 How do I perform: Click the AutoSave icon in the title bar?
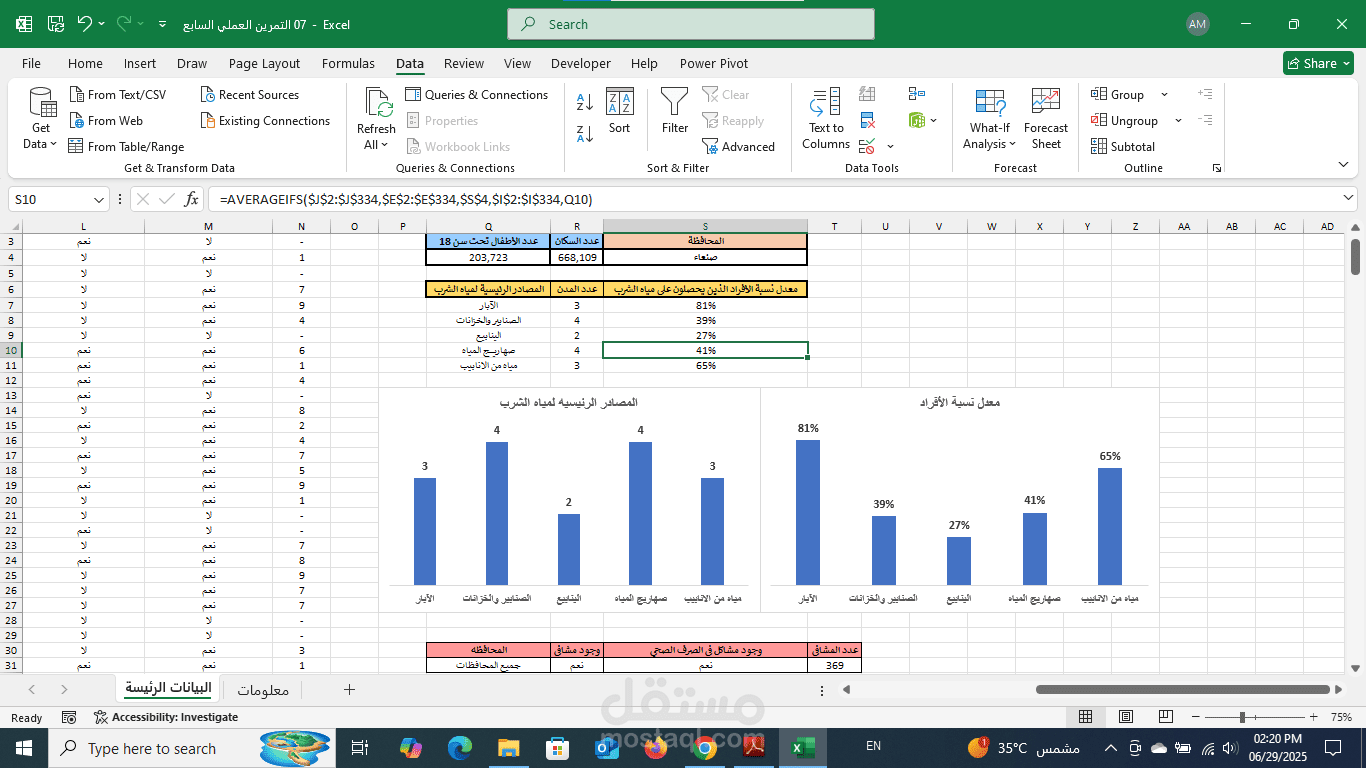(x=58, y=24)
